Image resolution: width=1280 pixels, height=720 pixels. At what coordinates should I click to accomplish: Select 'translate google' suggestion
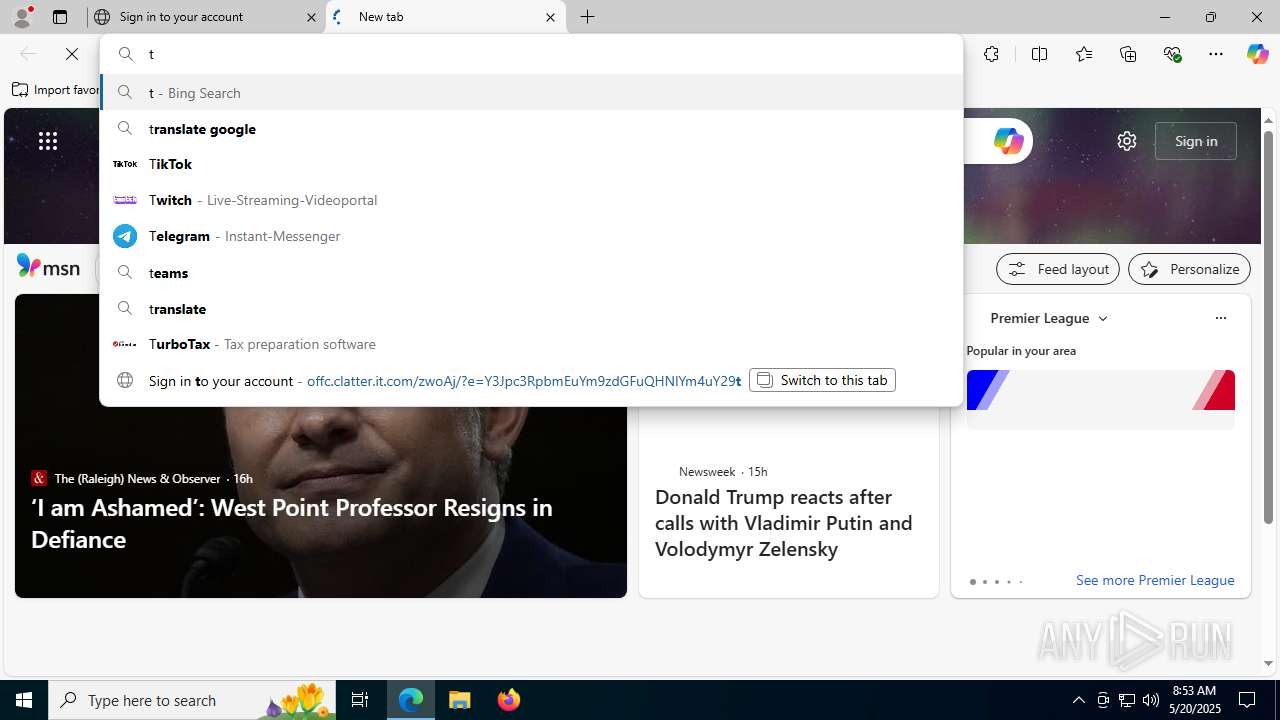(x=531, y=128)
